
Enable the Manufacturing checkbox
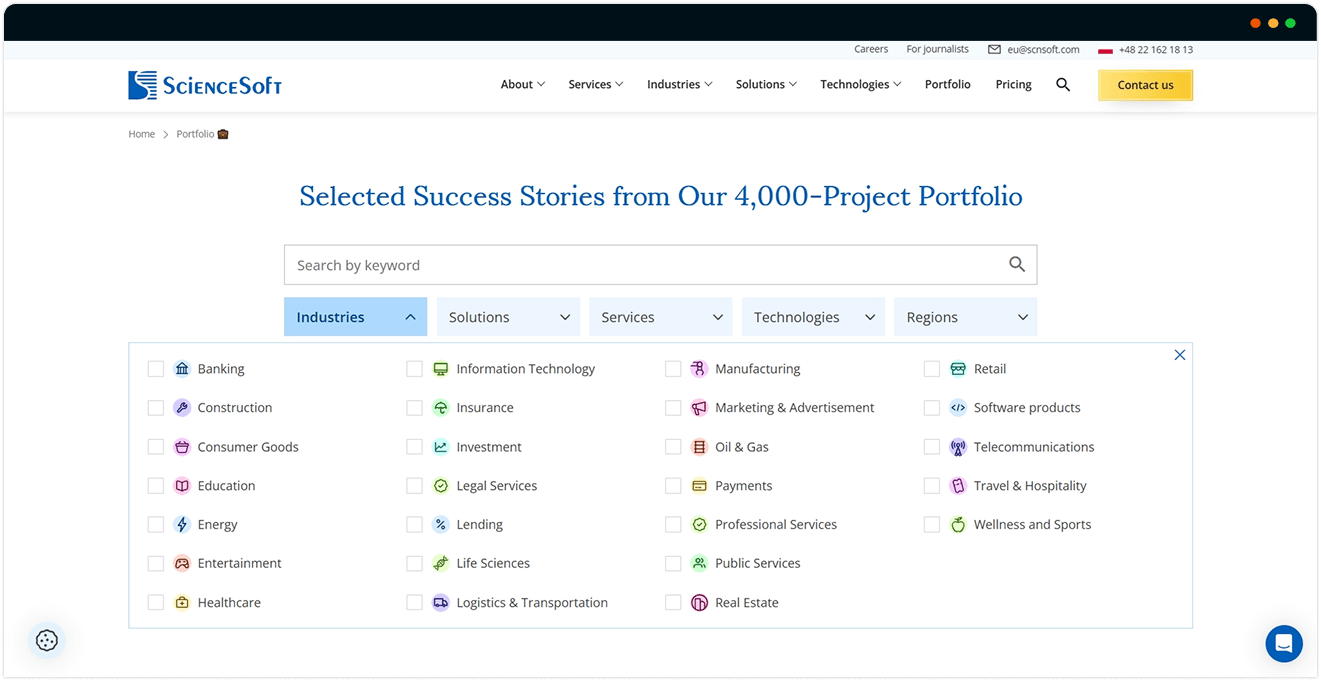[673, 368]
